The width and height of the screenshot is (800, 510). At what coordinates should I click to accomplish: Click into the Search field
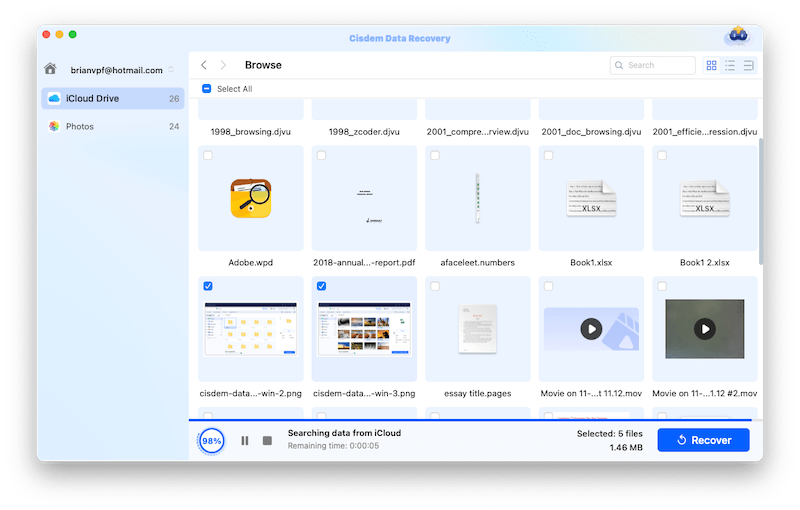tap(653, 65)
